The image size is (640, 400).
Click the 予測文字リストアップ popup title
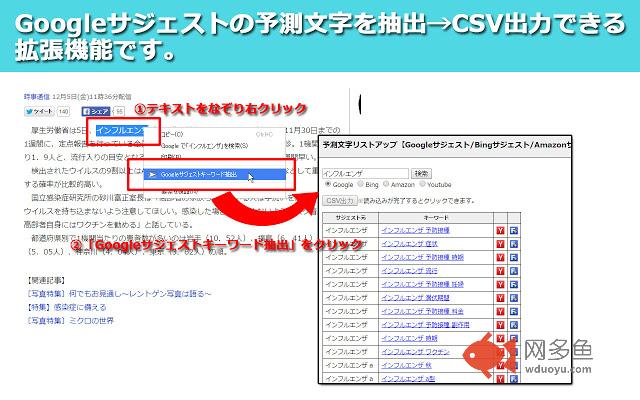(447, 144)
